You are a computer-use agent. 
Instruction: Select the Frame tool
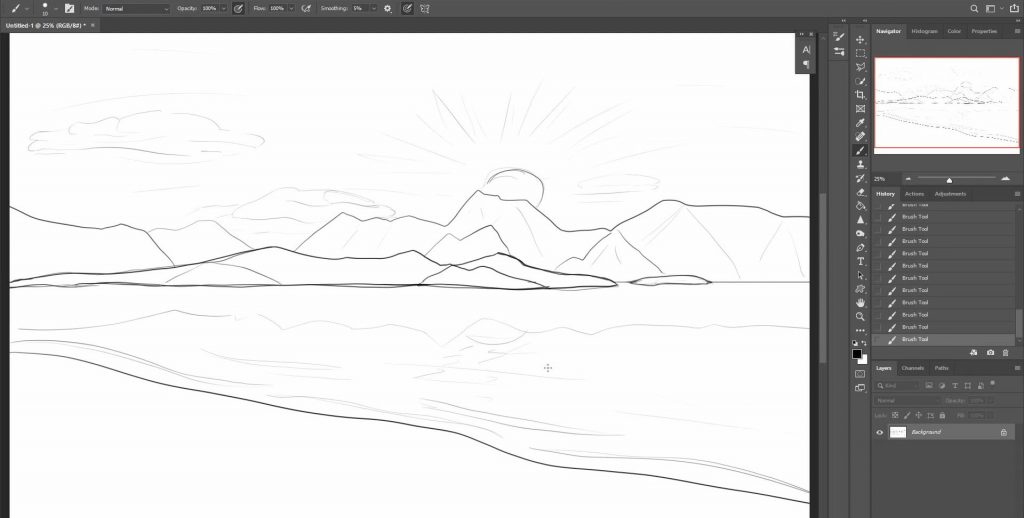click(860, 109)
